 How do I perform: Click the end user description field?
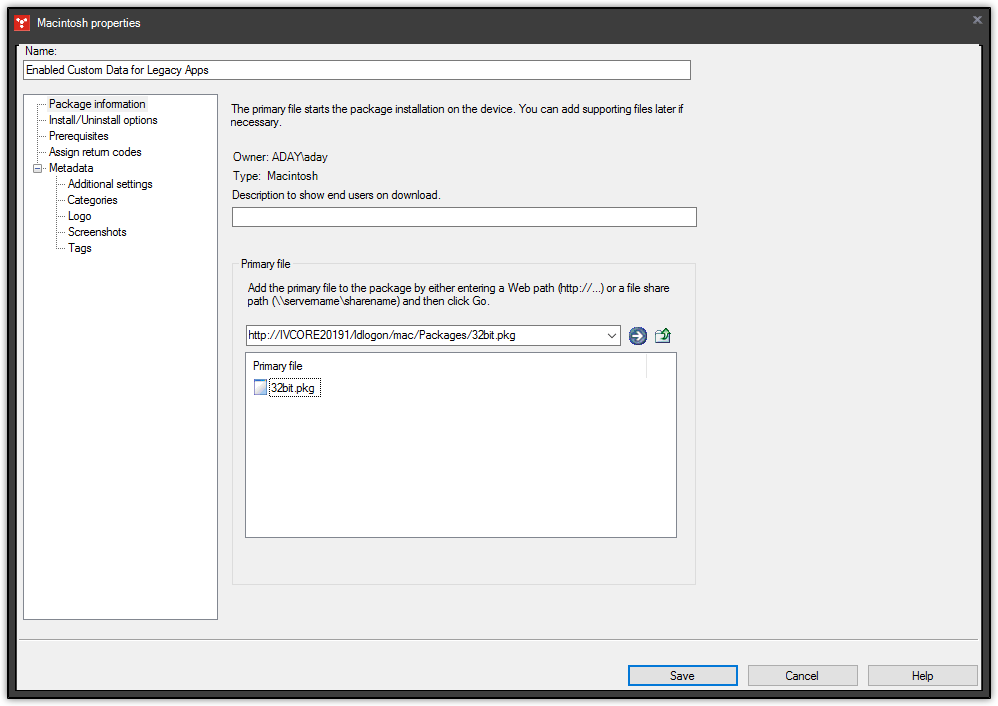(463, 216)
